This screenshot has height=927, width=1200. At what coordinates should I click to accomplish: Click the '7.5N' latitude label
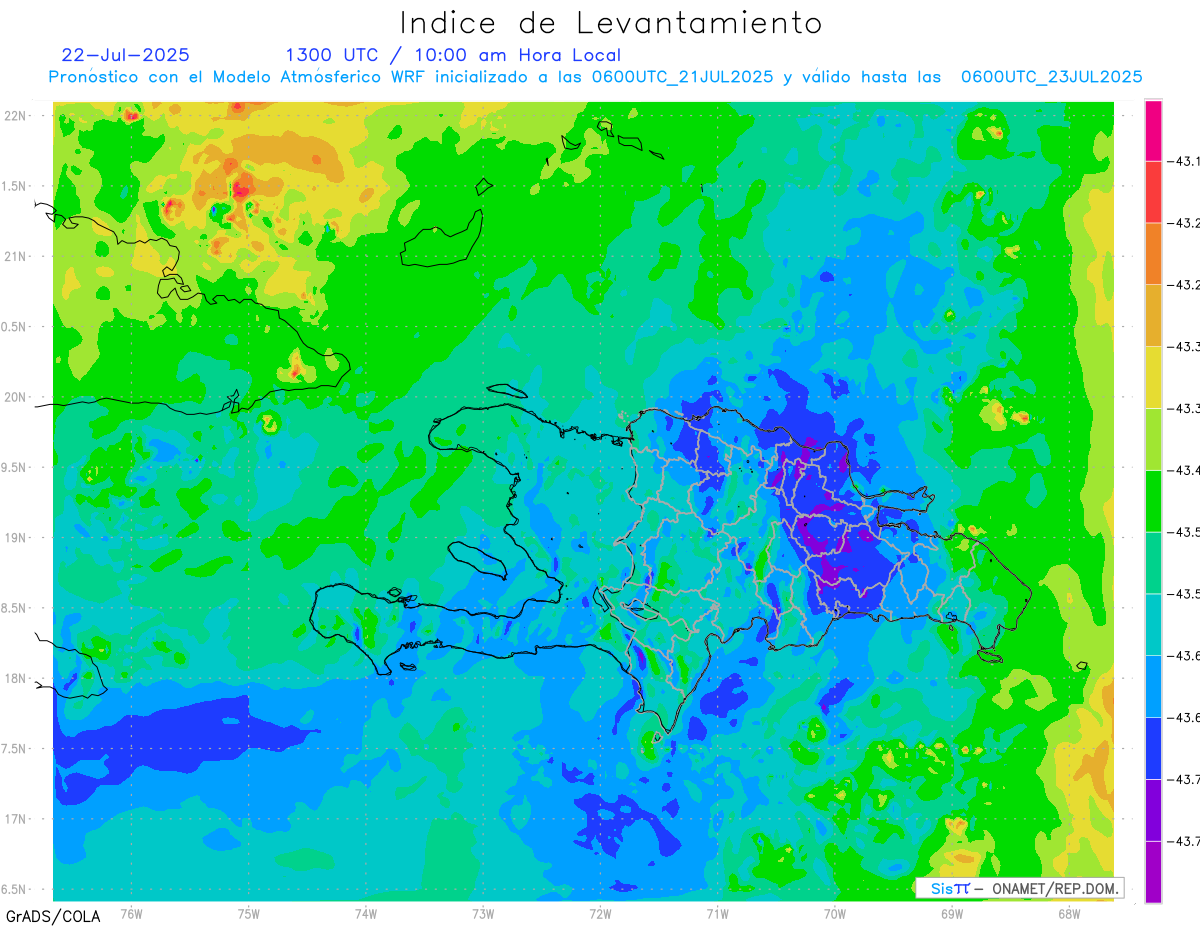pyautogui.click(x=15, y=749)
